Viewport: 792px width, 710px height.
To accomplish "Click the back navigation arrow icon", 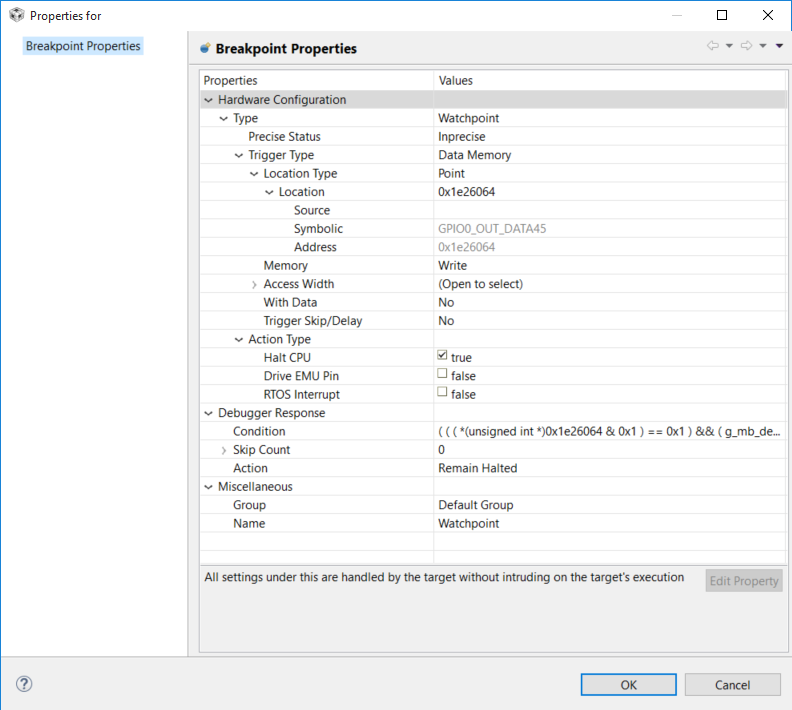I will (x=713, y=45).
